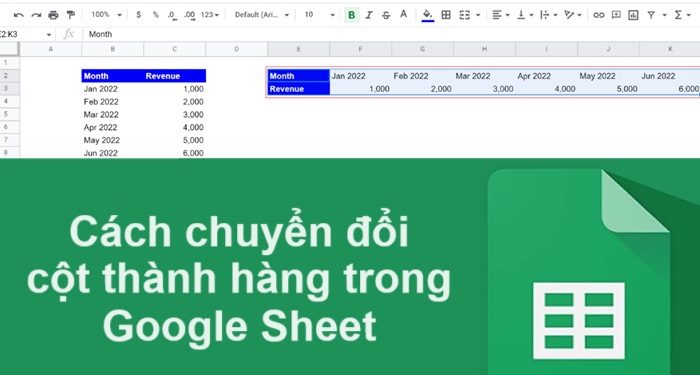
Task: Select column A header
Action: pyautogui.click(x=51, y=49)
